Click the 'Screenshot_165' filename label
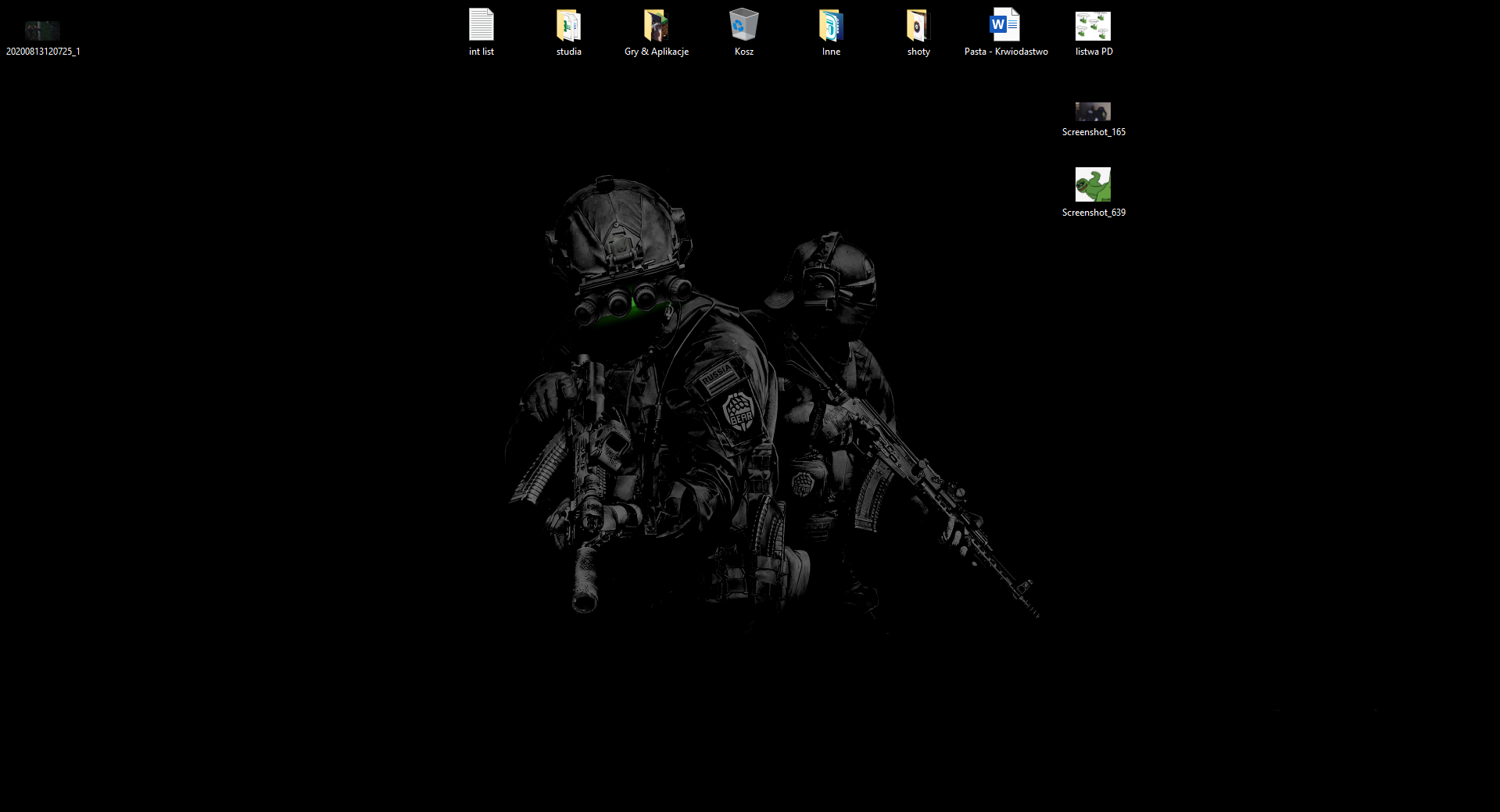 coord(1094,132)
